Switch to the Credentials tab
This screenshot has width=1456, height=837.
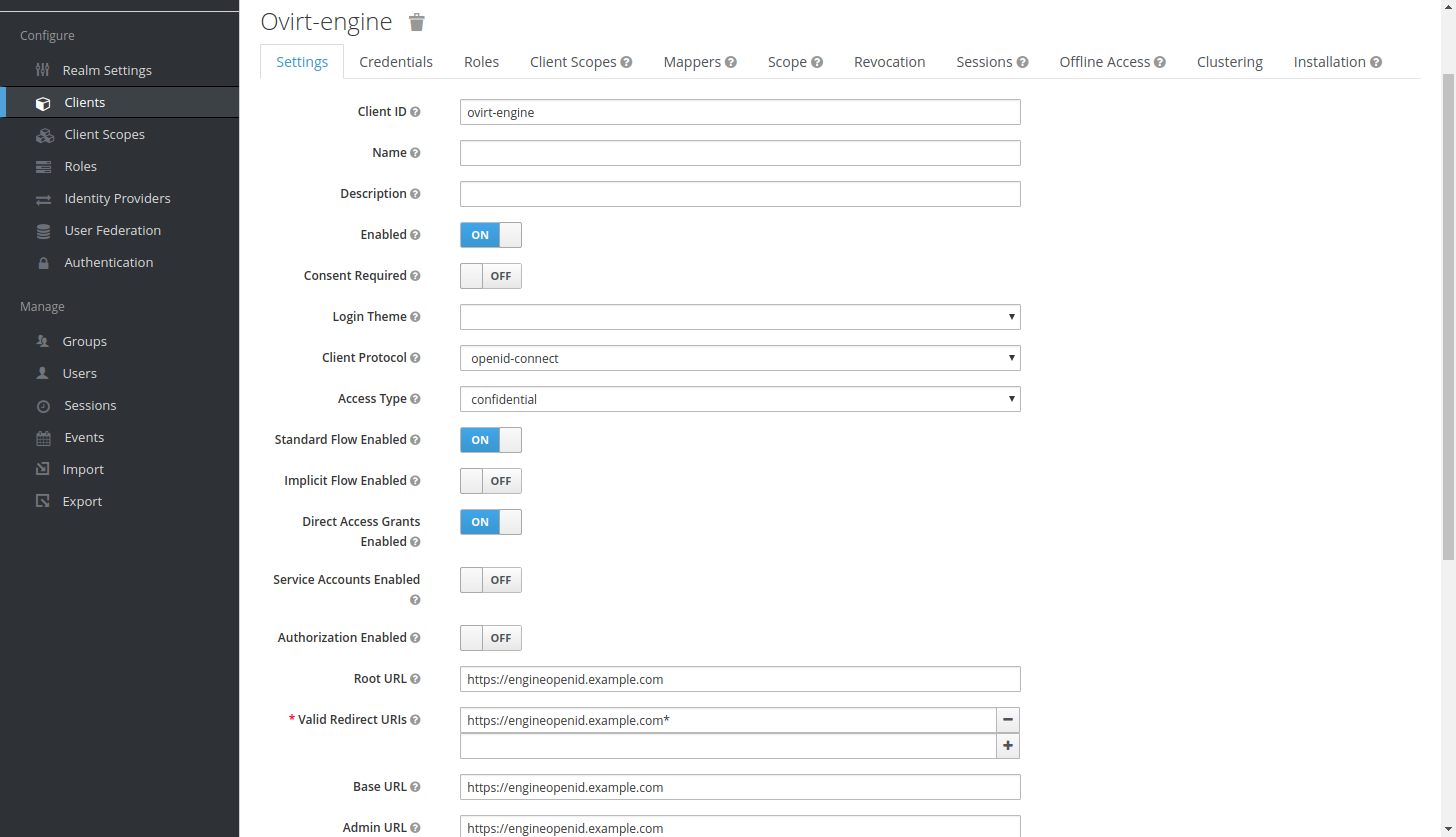pyautogui.click(x=396, y=62)
